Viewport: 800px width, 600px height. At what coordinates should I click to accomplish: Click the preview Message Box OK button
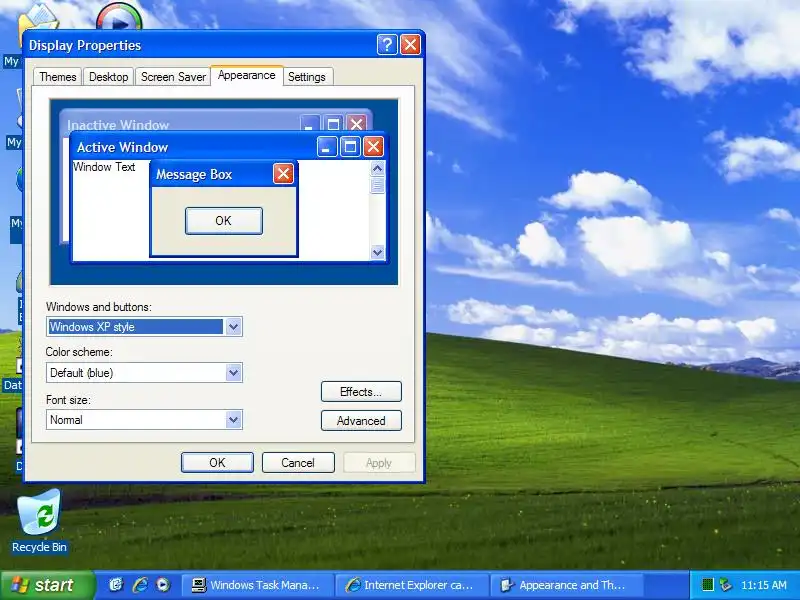coord(223,221)
